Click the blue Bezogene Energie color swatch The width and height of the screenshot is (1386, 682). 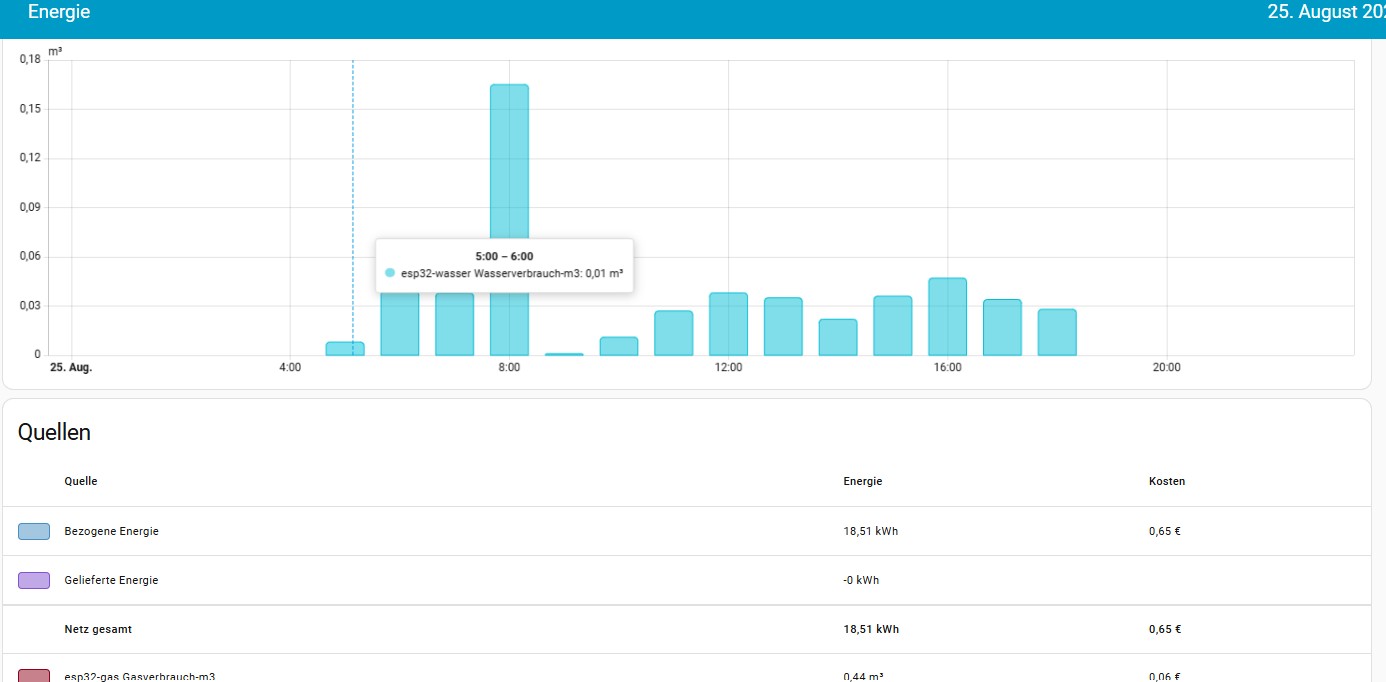click(x=34, y=531)
